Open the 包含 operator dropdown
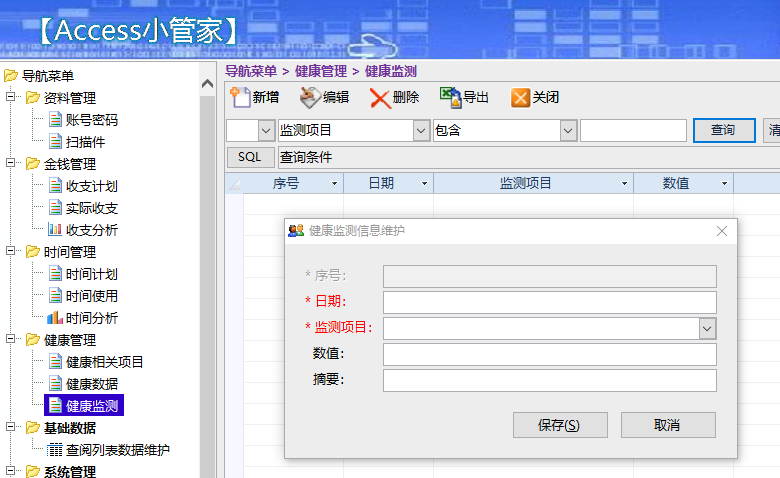Image resolution: width=780 pixels, height=478 pixels. pyautogui.click(x=568, y=130)
